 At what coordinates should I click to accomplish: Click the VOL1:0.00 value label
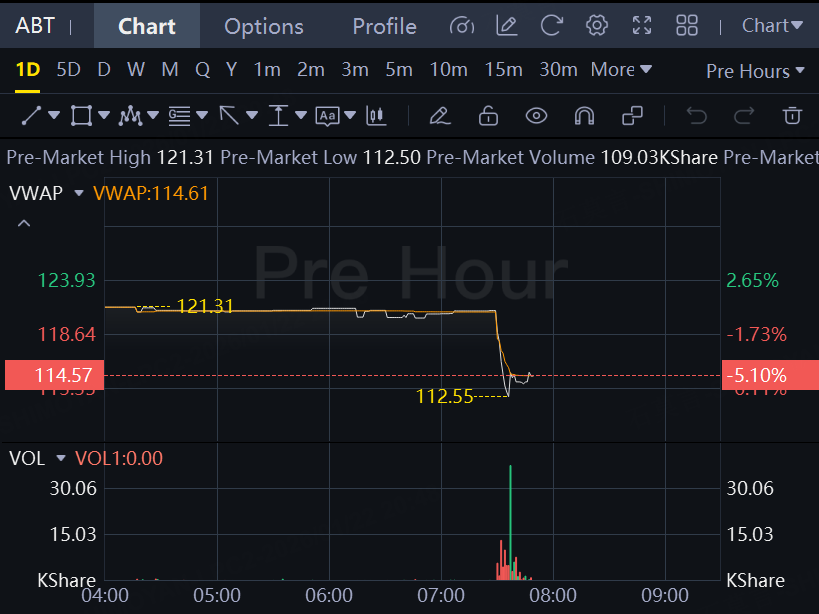[119, 458]
